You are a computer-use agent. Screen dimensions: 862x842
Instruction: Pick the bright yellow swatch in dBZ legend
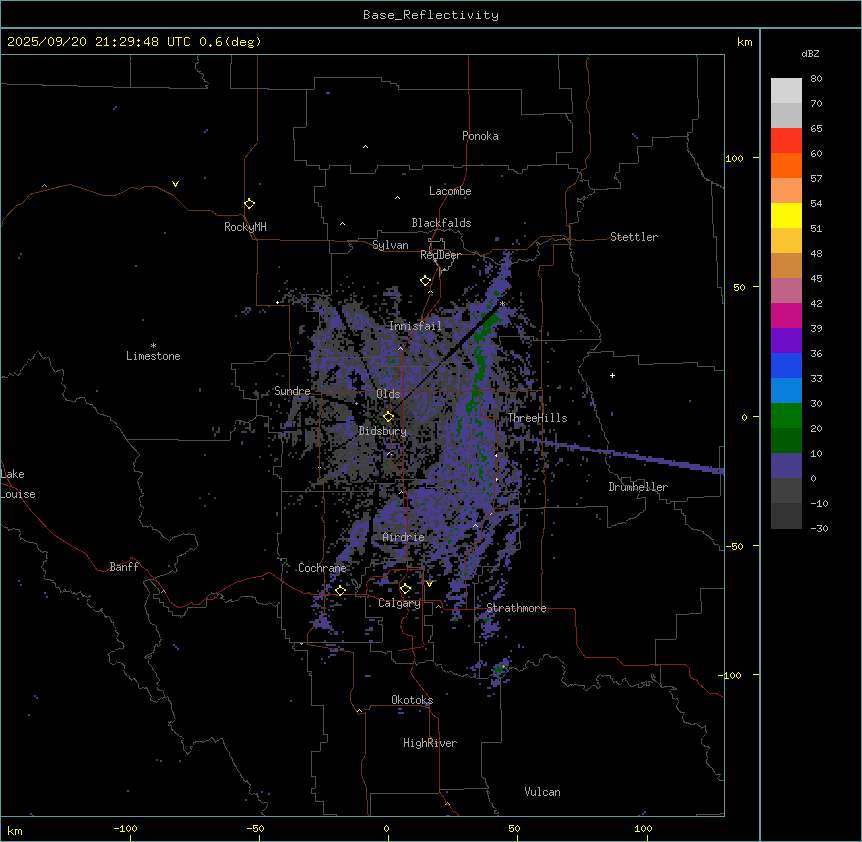[x=786, y=215]
